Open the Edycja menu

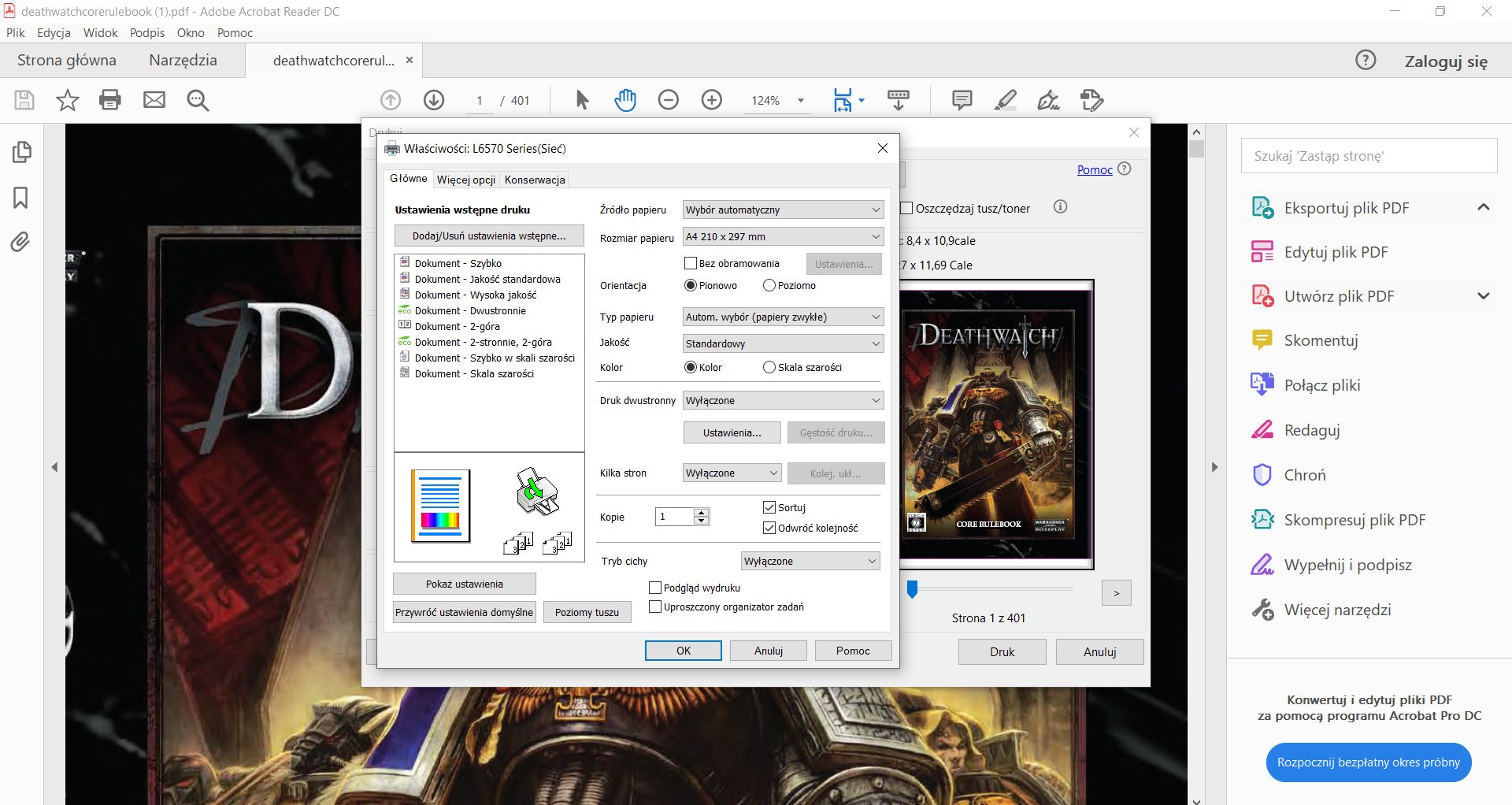54,33
